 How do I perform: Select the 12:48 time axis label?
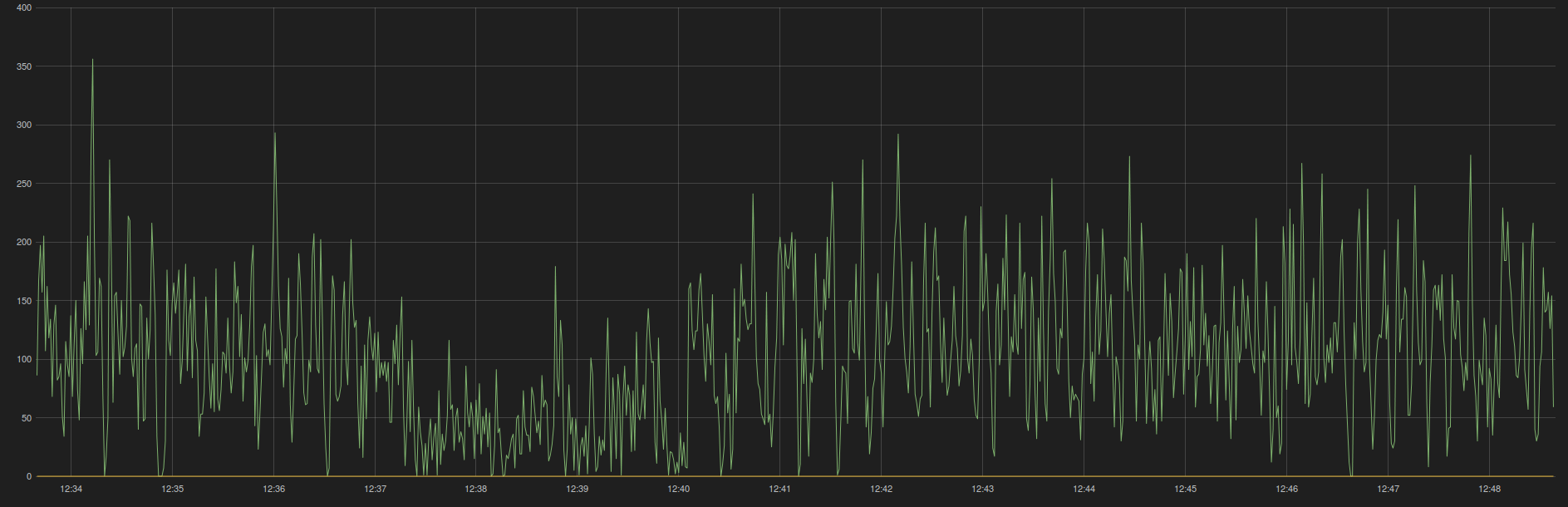click(x=1490, y=489)
